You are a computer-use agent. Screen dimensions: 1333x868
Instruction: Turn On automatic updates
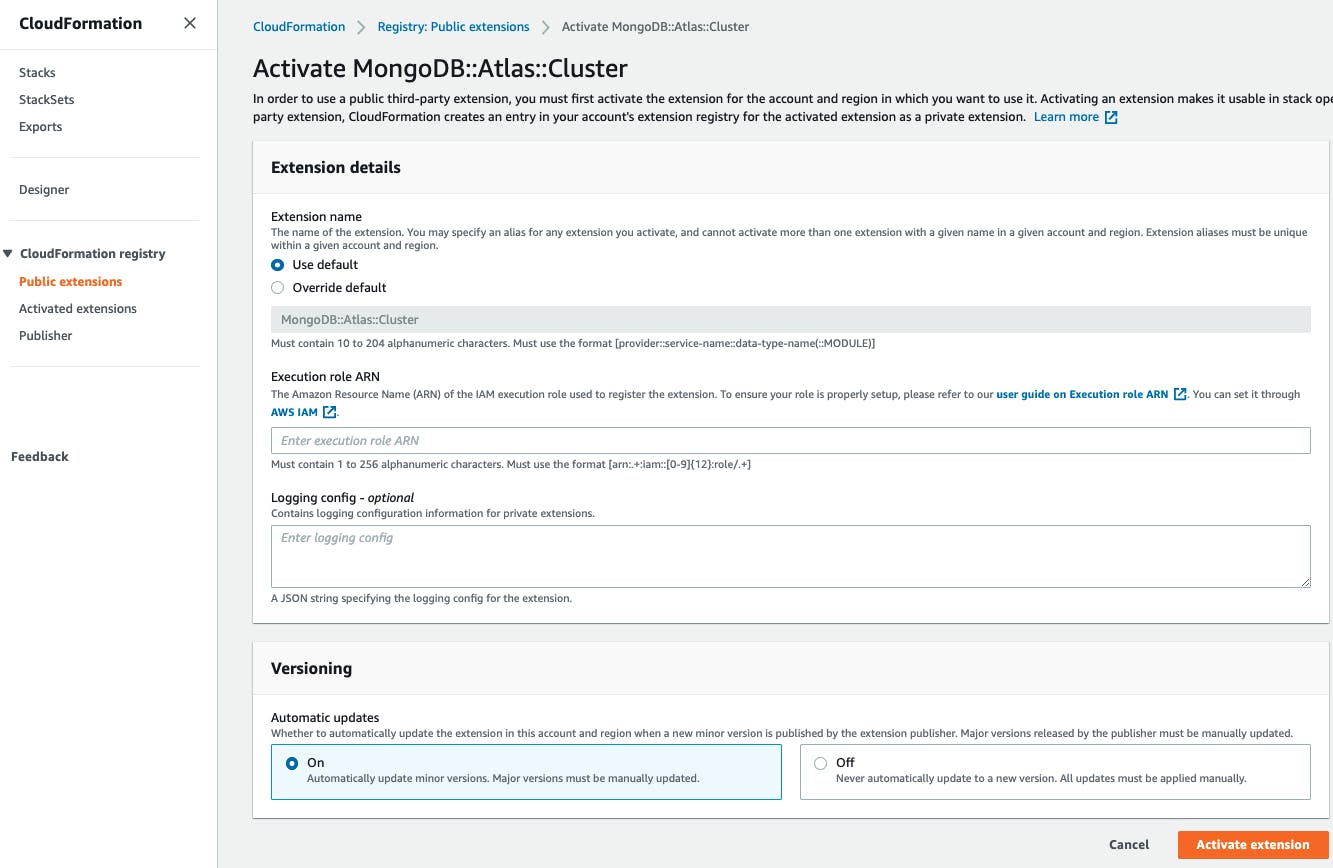(291, 762)
